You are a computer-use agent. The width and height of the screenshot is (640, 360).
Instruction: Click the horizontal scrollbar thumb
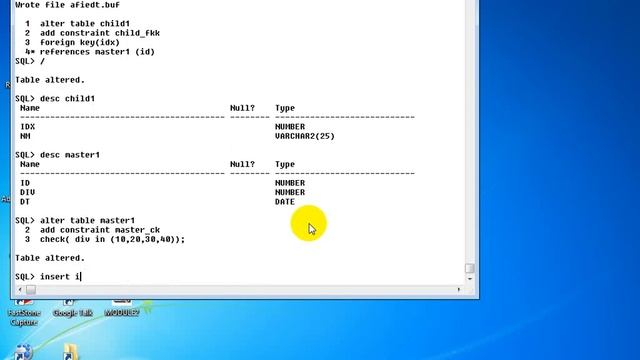[31, 290]
